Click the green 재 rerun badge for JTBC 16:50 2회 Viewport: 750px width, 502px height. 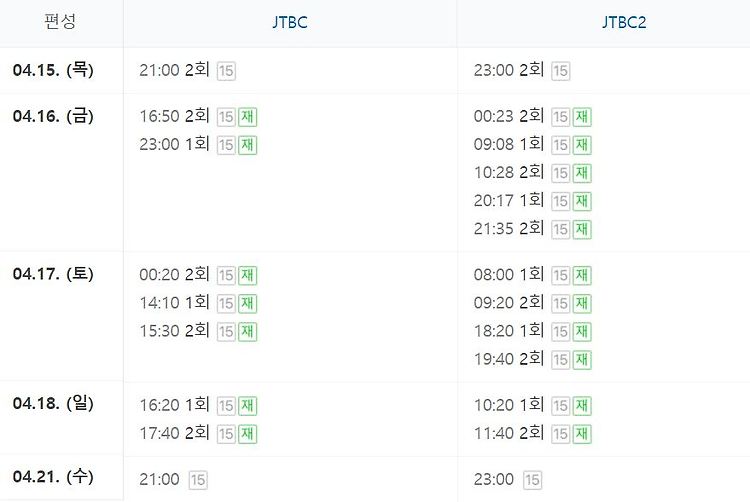247,117
